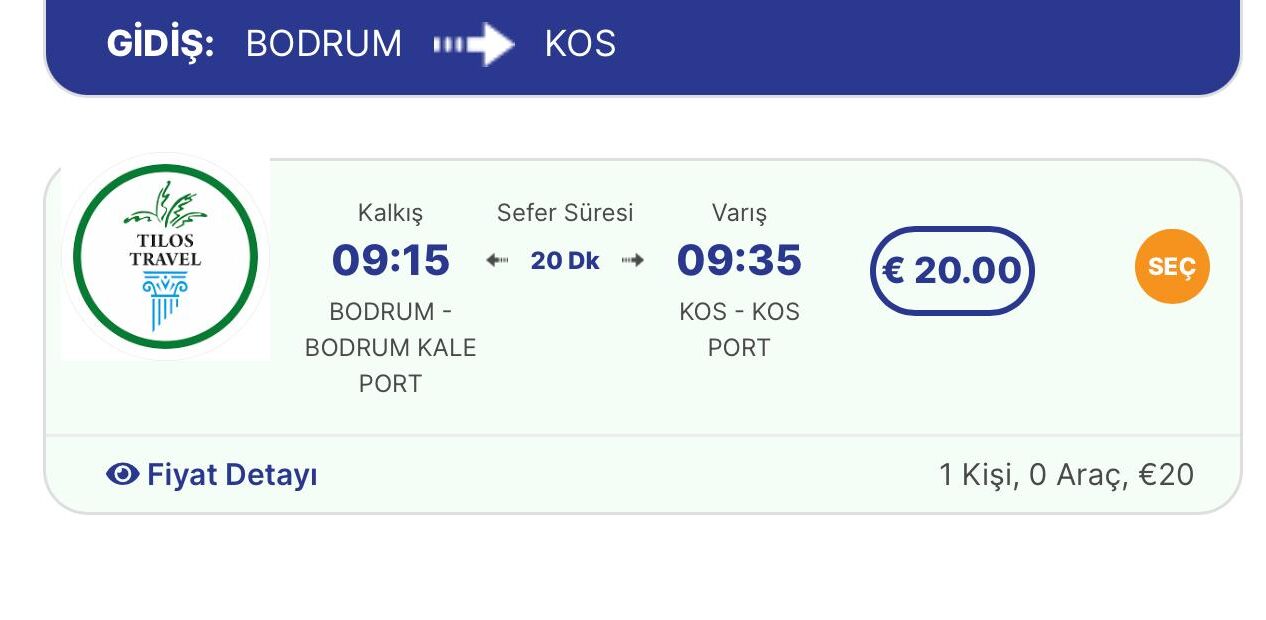Click the KOS - KOS PORT arrival text

[739, 330]
